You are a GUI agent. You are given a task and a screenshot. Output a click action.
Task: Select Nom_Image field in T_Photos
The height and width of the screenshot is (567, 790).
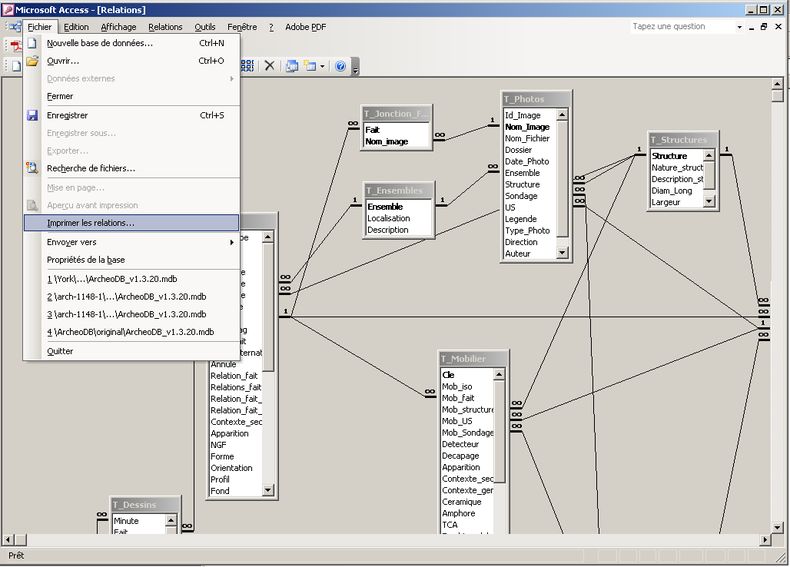click(x=527, y=127)
